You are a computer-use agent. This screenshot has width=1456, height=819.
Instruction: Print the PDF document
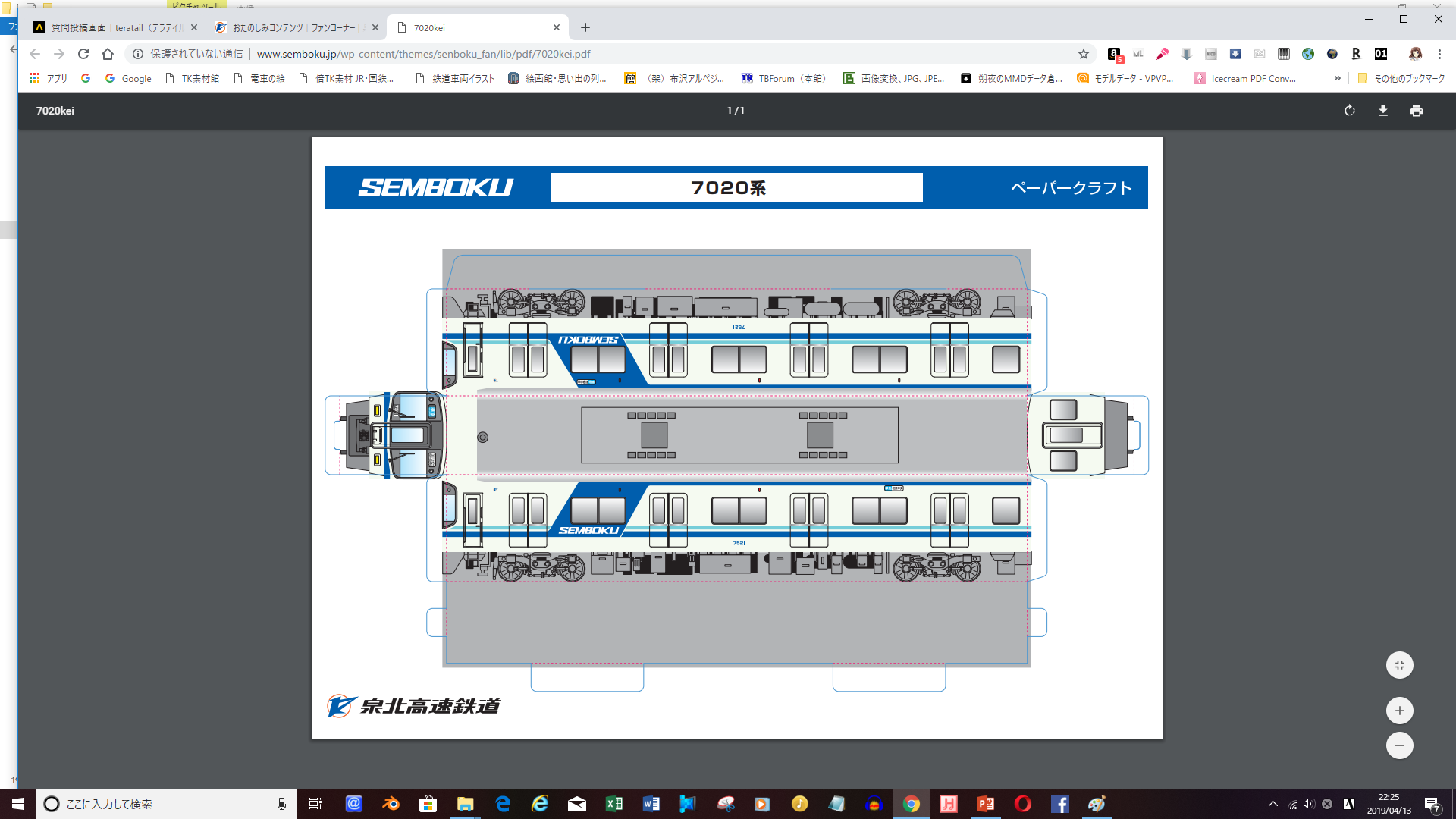[1417, 111]
